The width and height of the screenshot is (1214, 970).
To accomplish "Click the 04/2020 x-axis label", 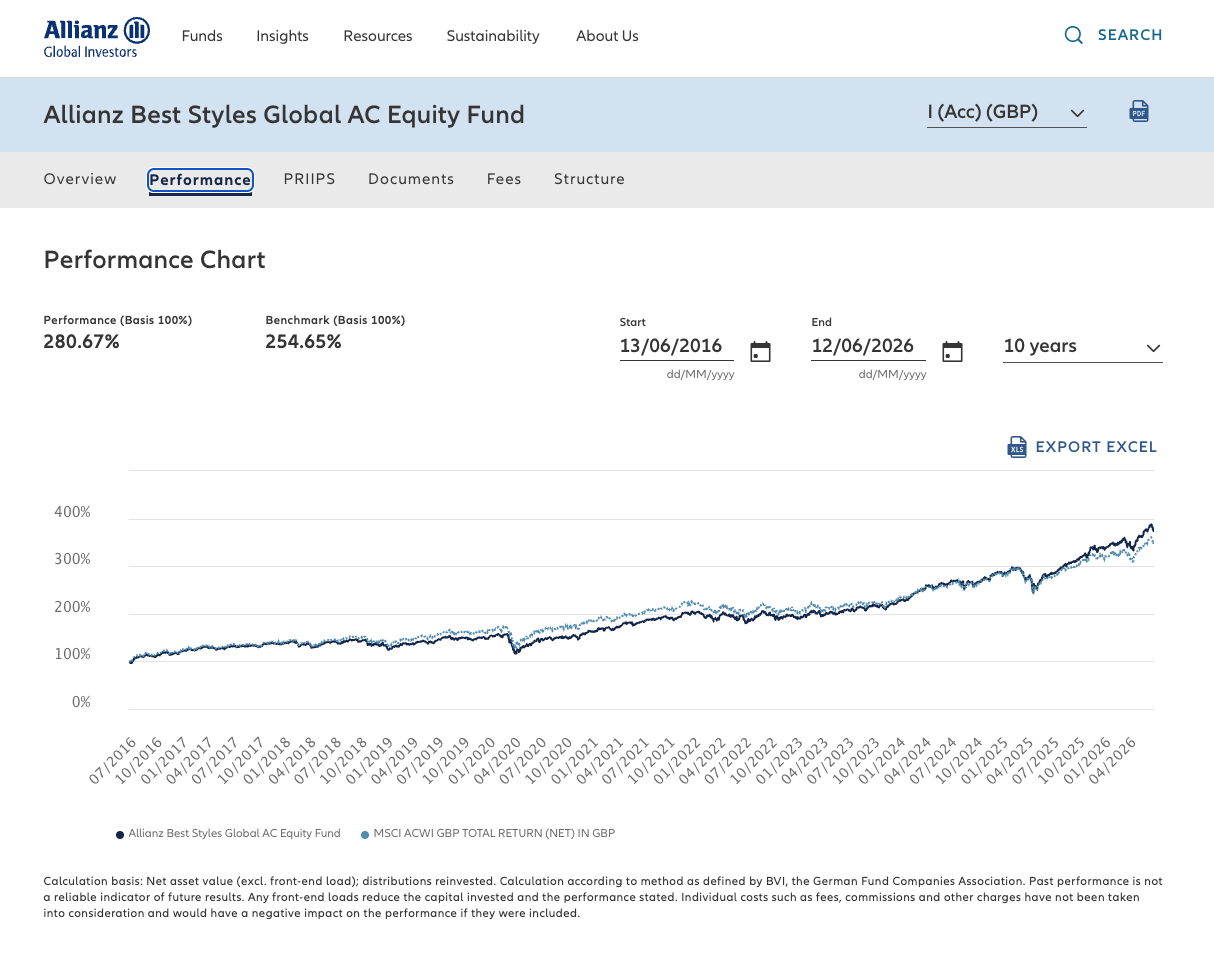I will 497,761.
